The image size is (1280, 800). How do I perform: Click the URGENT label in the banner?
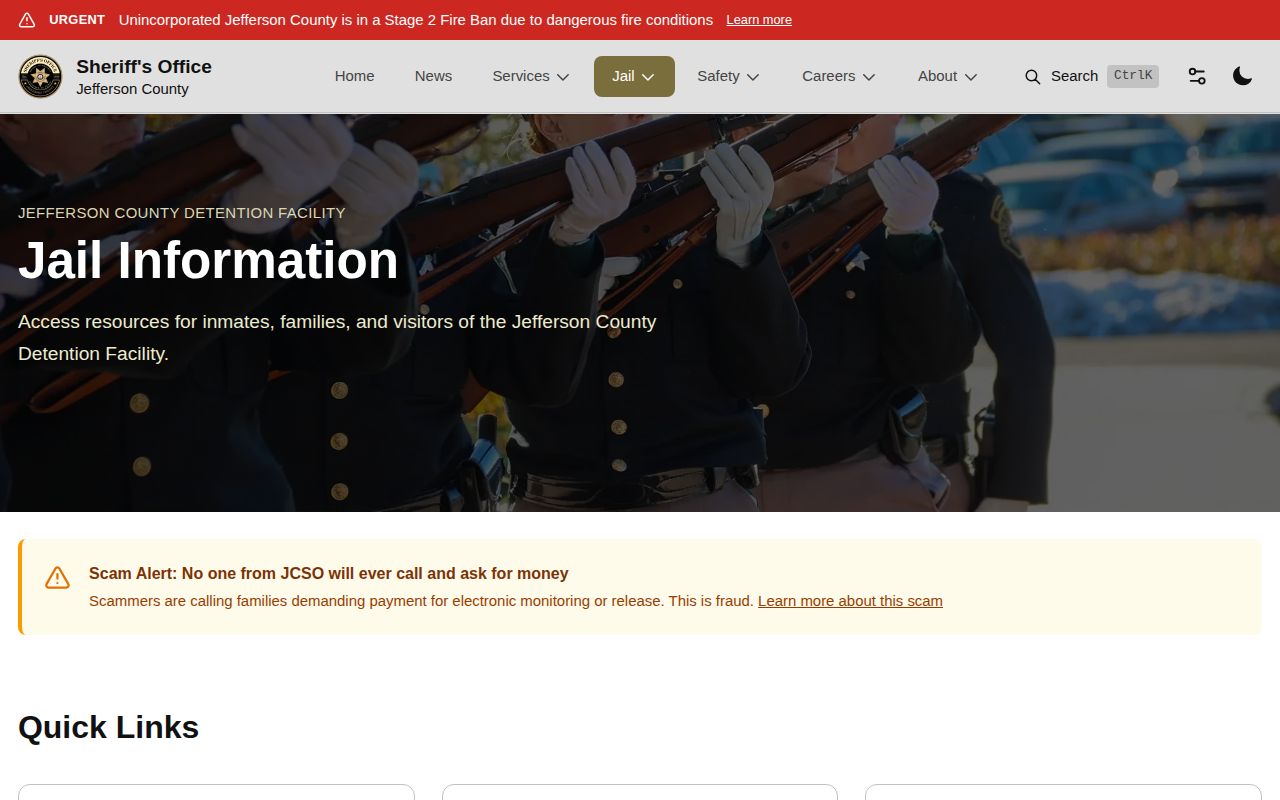(77, 20)
